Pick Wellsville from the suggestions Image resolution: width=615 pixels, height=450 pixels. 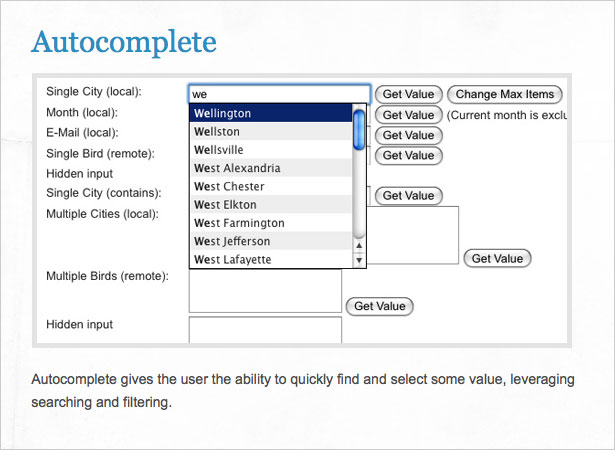271,150
